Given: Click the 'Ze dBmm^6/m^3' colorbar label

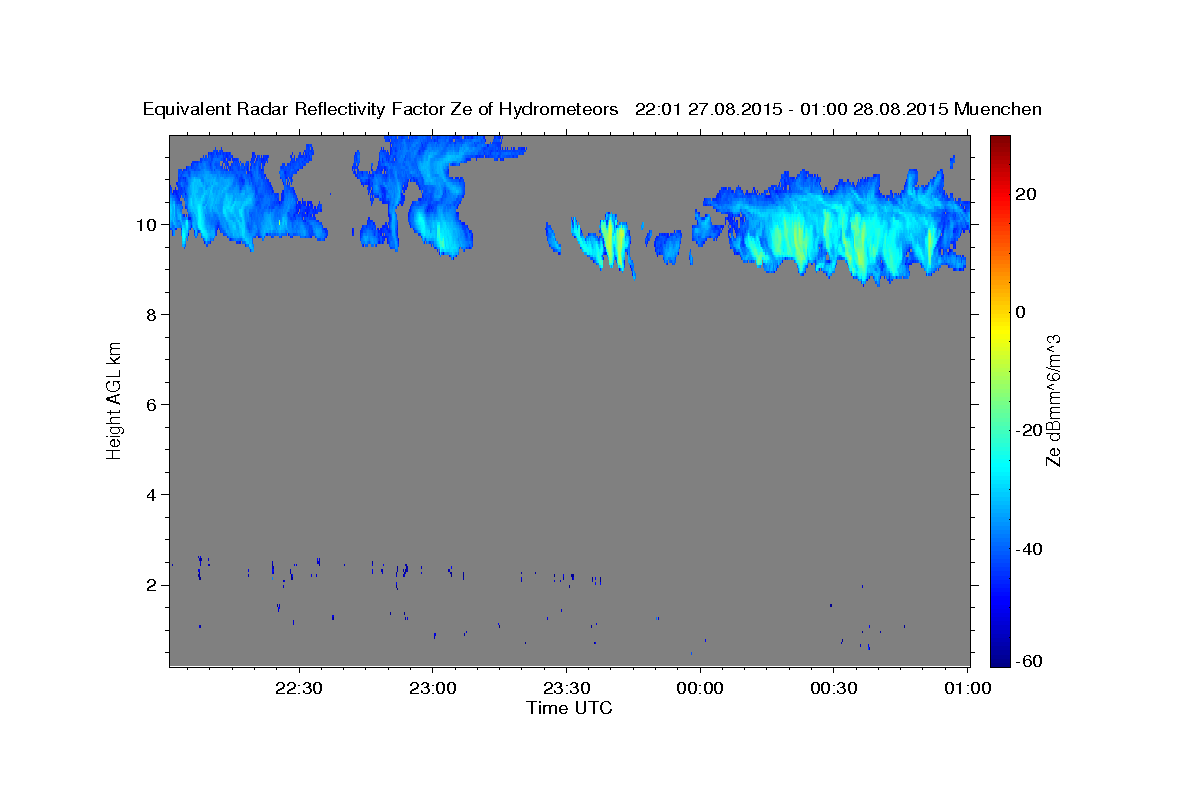Looking at the screenshot, I should point(1052,401).
